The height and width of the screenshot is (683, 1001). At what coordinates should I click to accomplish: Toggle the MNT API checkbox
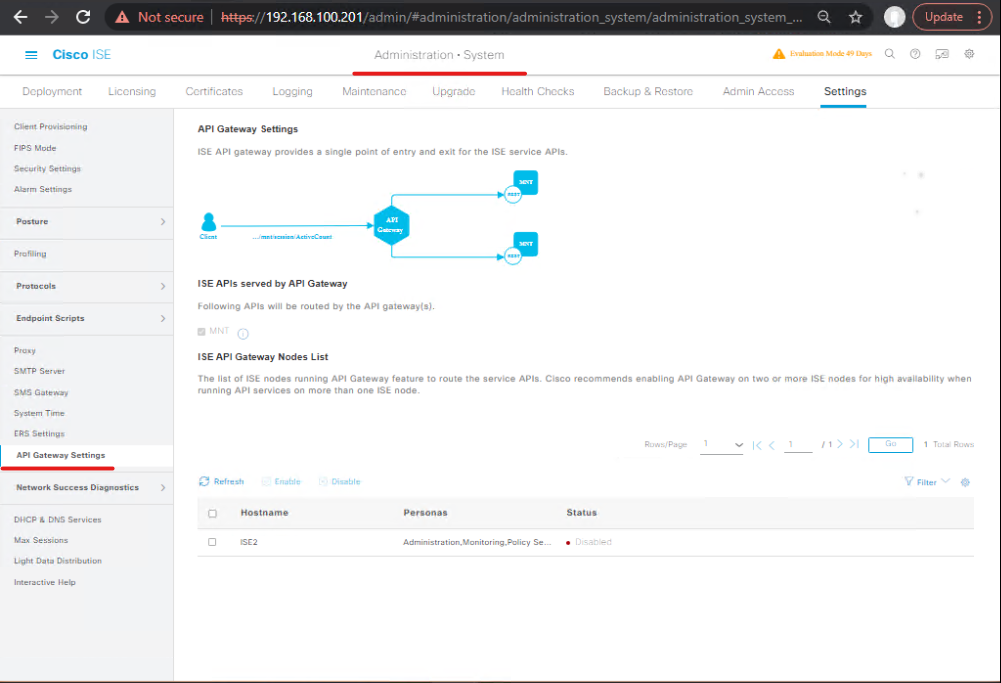coord(202,331)
